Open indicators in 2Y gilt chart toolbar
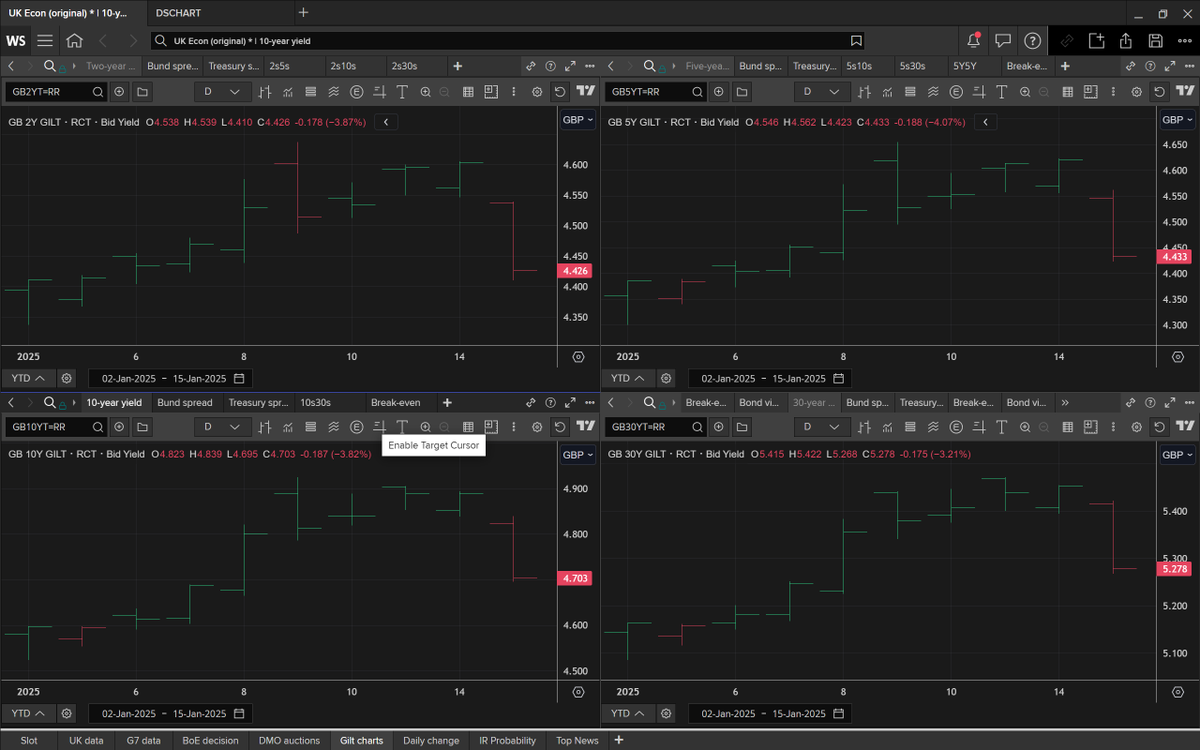This screenshot has height=750, width=1200. coord(287,91)
